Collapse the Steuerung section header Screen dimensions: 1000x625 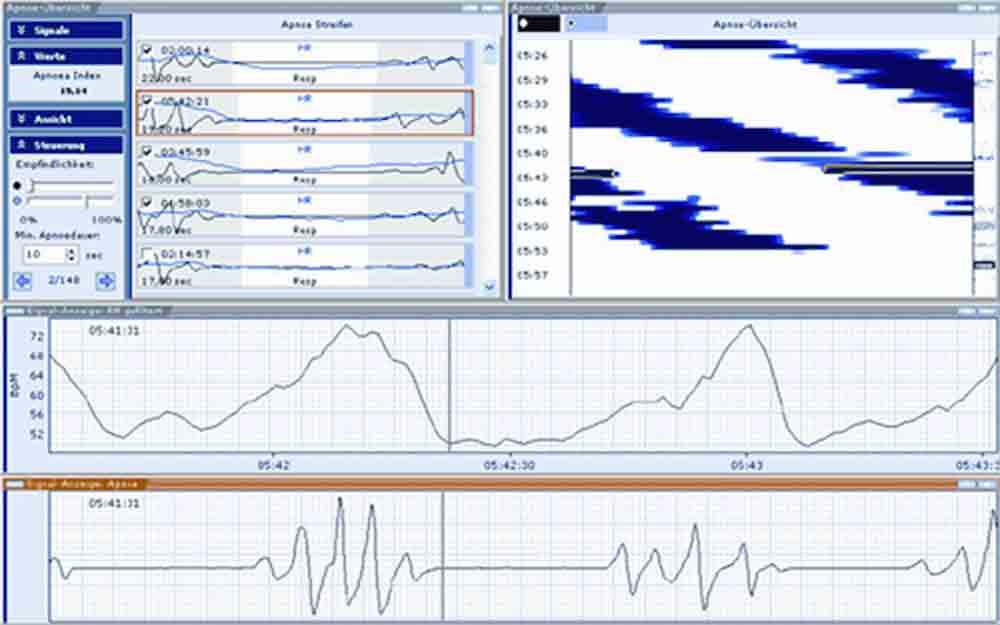coord(66,144)
